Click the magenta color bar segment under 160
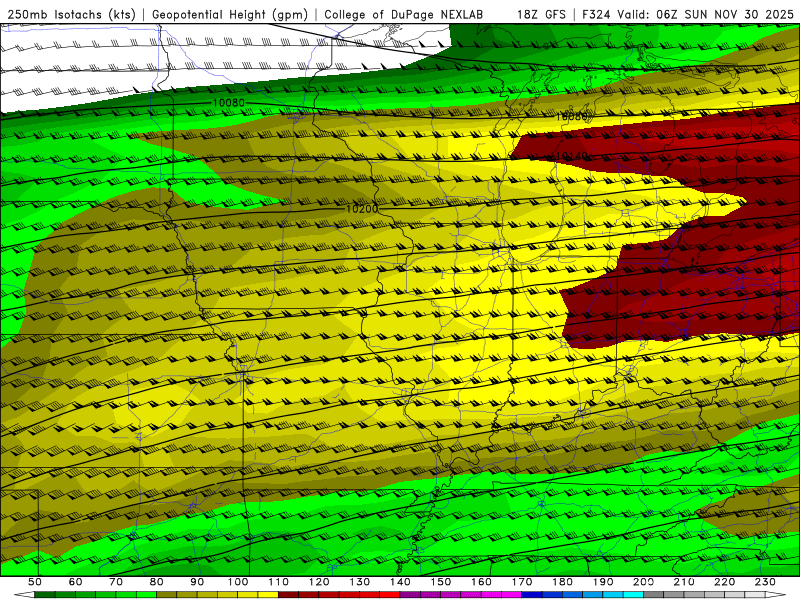The height and width of the screenshot is (600, 800). coord(491,595)
